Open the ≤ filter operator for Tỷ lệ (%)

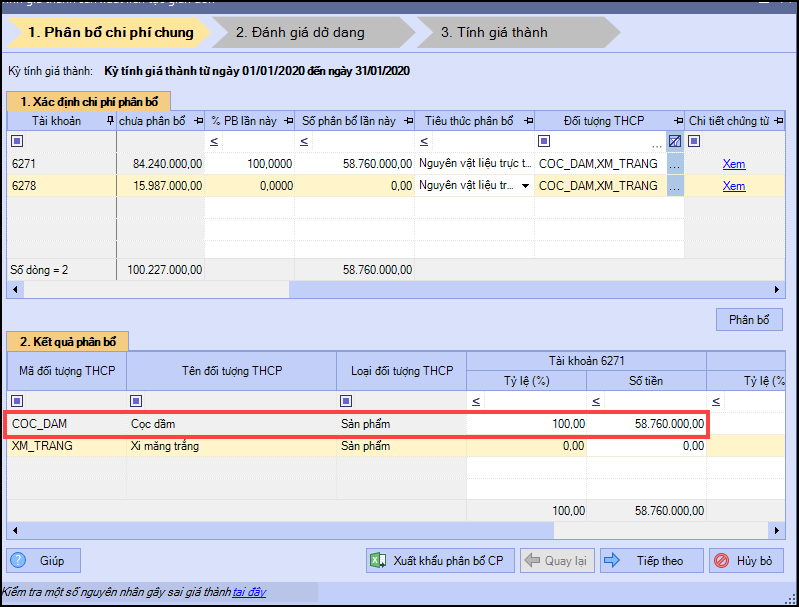[475, 401]
